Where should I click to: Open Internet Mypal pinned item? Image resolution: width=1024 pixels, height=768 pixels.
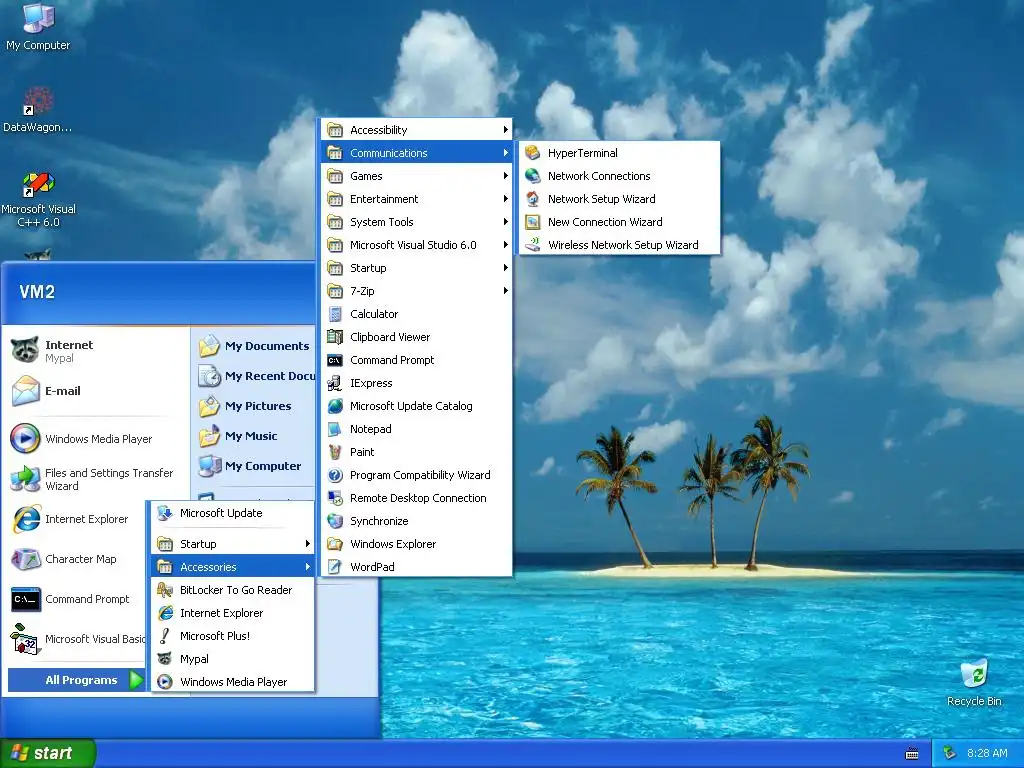[x=95, y=351]
